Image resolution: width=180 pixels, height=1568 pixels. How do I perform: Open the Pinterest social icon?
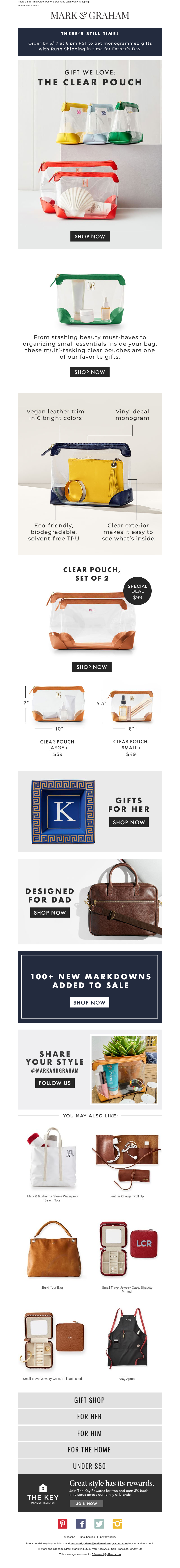pyautogui.click(x=63, y=1524)
